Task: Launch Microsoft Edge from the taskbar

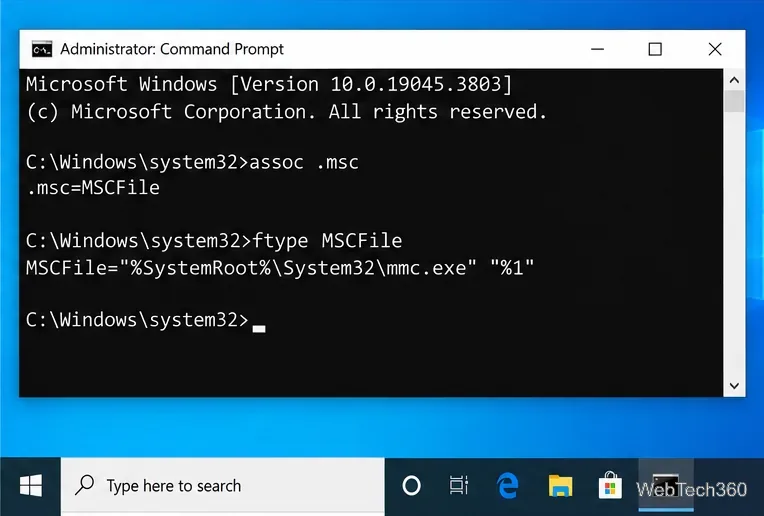Action: point(508,486)
